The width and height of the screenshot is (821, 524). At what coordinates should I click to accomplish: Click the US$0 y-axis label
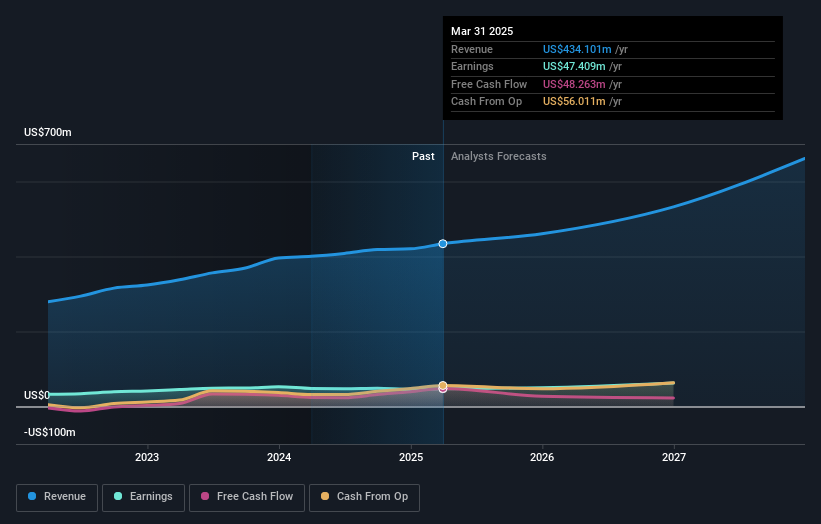[37, 395]
